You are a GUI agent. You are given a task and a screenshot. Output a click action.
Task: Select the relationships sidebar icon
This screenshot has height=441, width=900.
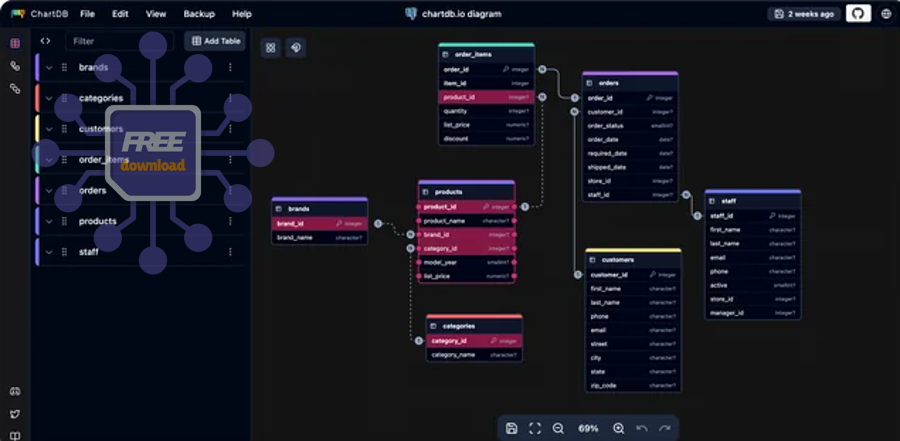coord(15,66)
